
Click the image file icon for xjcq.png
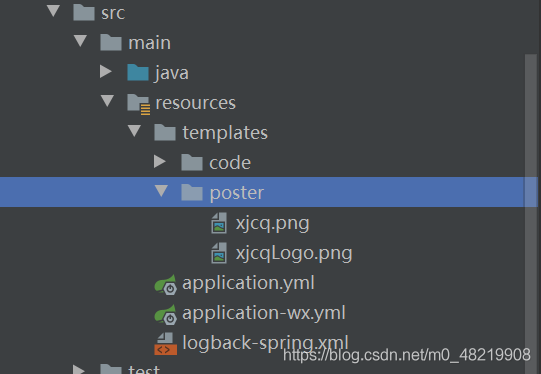pyautogui.click(x=219, y=223)
